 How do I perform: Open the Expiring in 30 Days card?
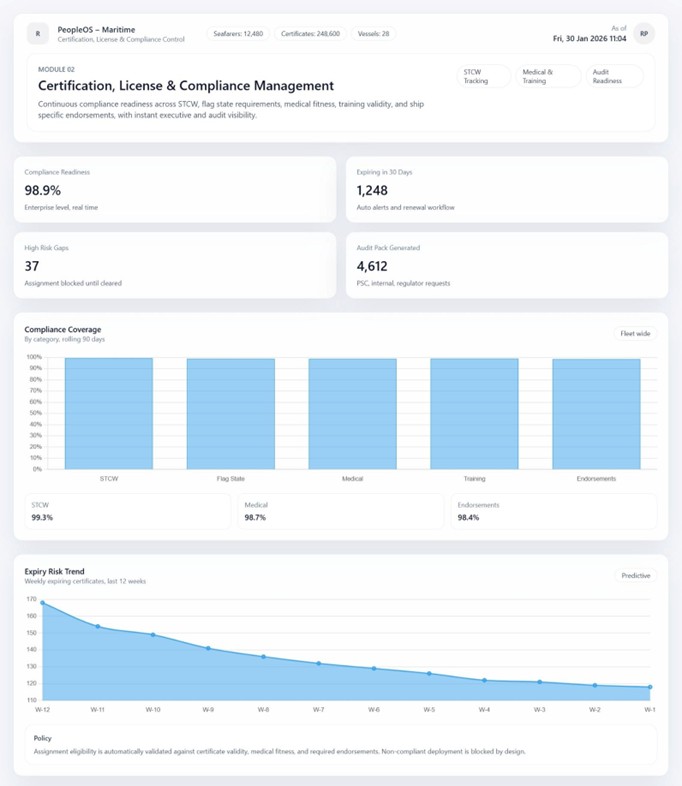pyautogui.click(x=506, y=189)
